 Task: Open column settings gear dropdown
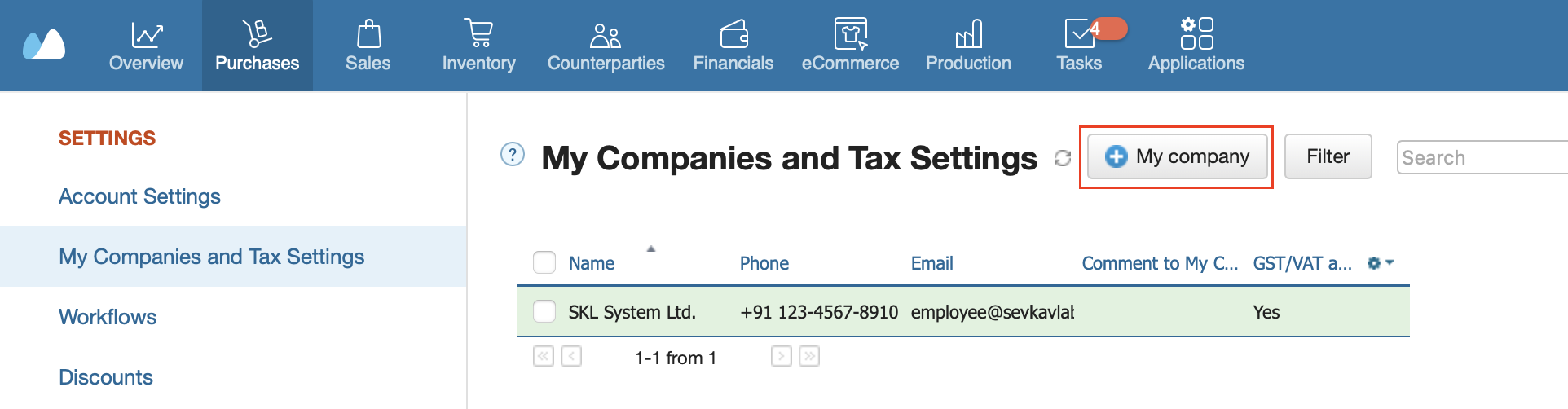[1381, 262]
